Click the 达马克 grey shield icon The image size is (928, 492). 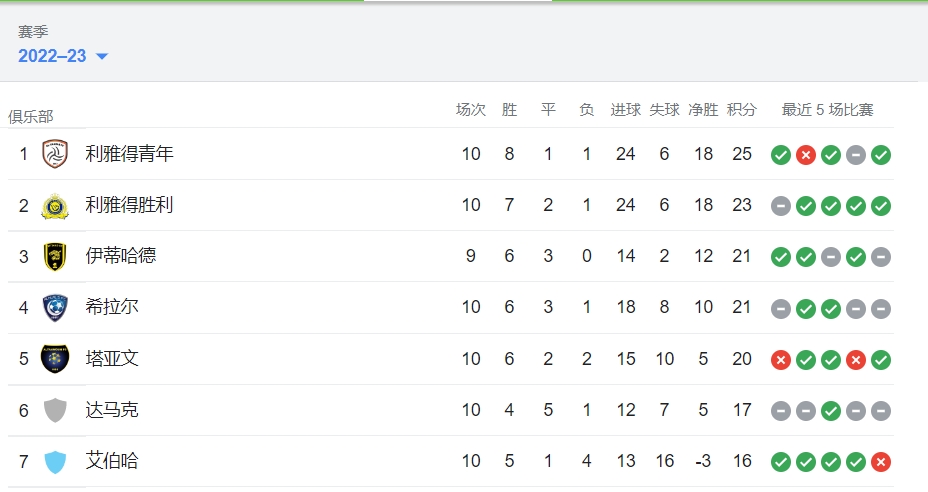(x=55, y=410)
